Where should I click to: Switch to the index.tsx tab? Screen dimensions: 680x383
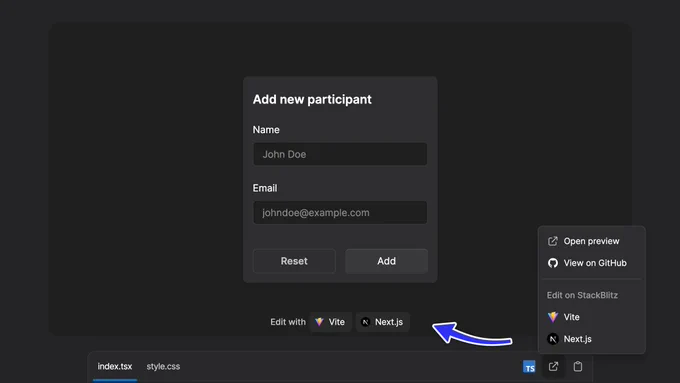(114, 367)
